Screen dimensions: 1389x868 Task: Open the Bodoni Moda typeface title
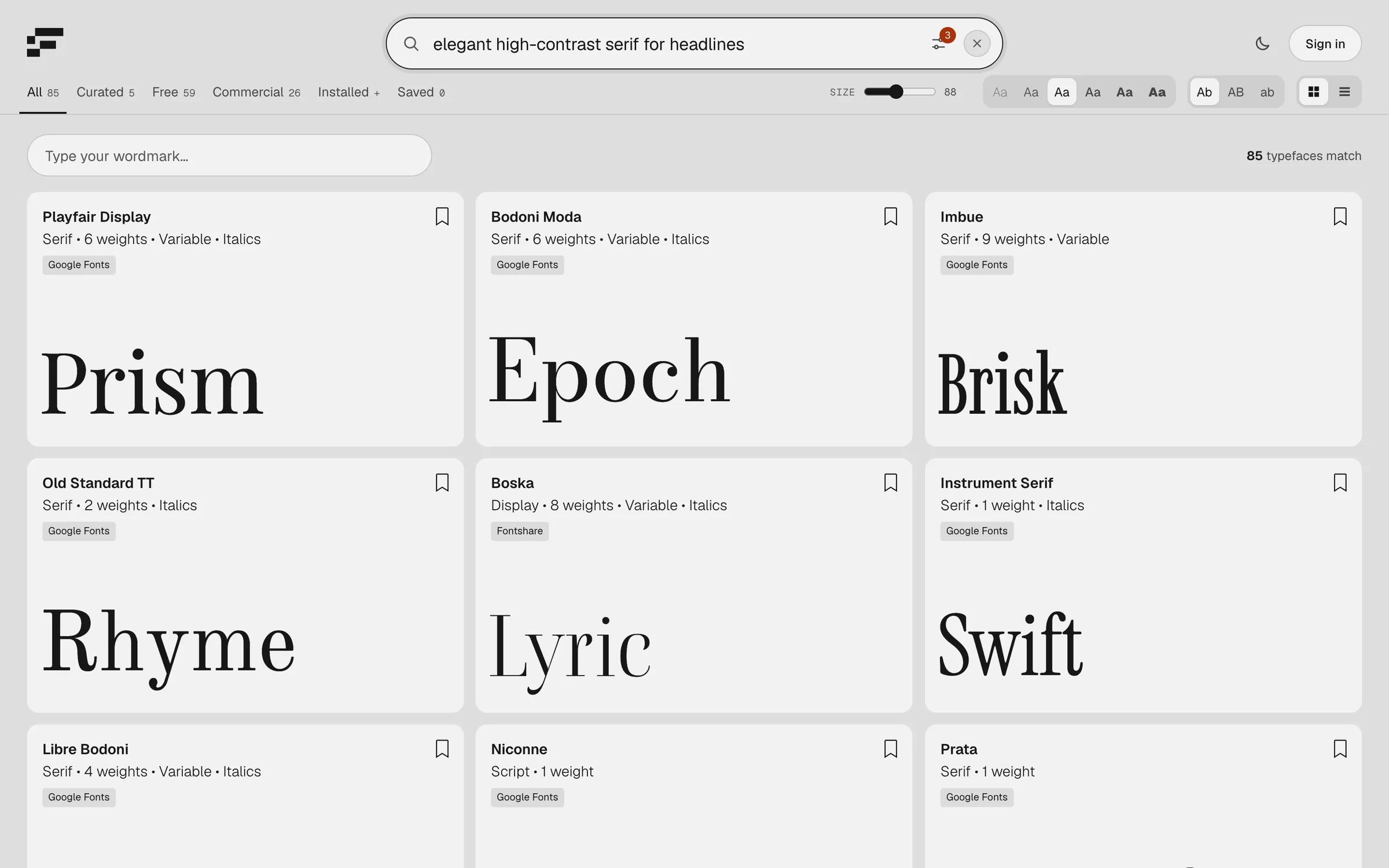pyautogui.click(x=536, y=216)
